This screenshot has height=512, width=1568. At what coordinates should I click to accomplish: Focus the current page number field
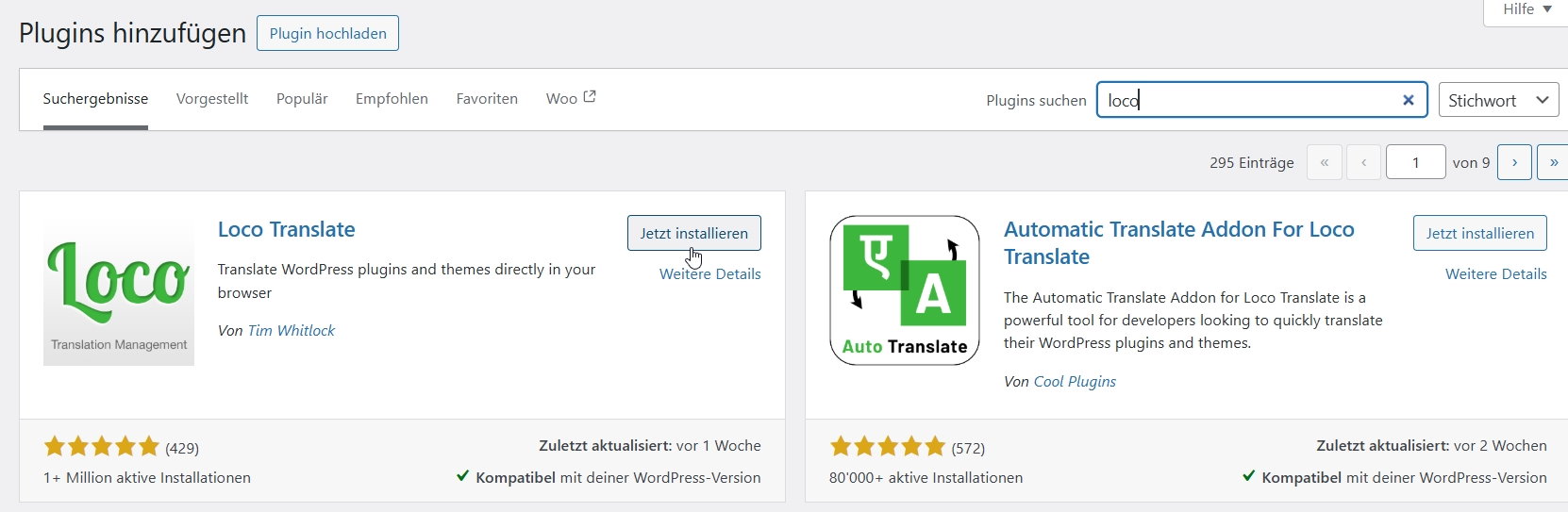[1415, 162]
